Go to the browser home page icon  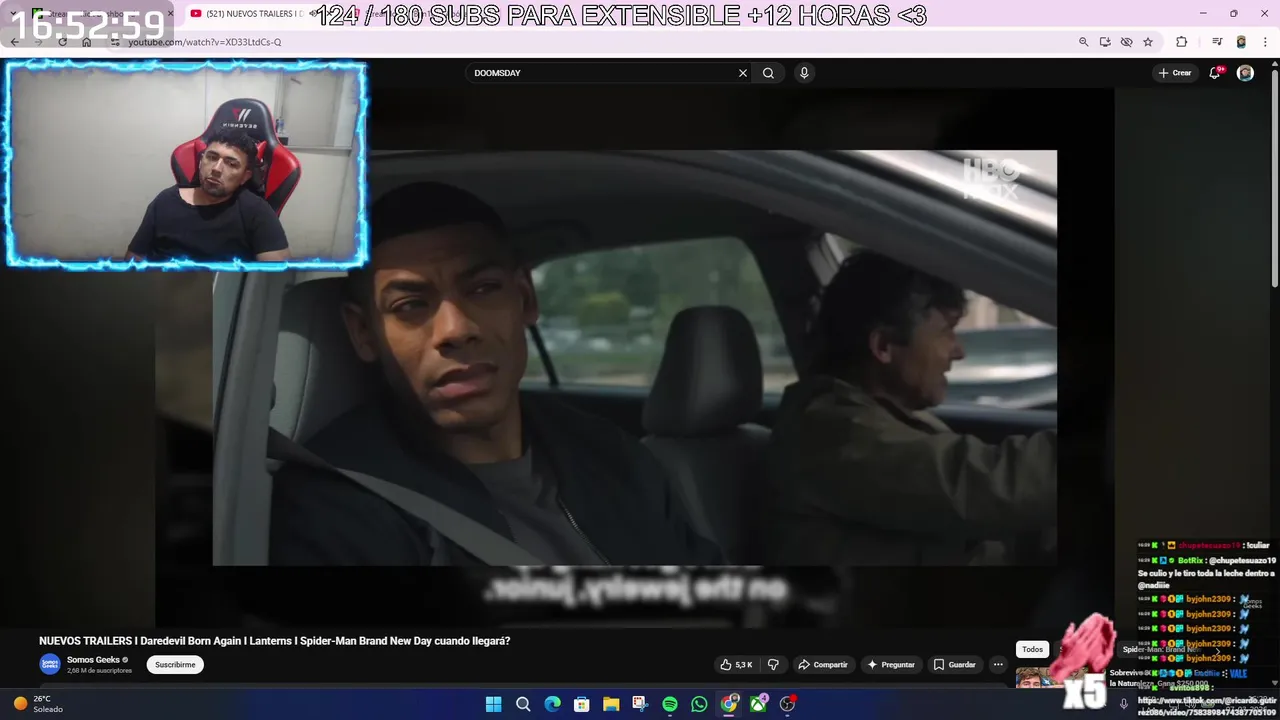pos(87,42)
